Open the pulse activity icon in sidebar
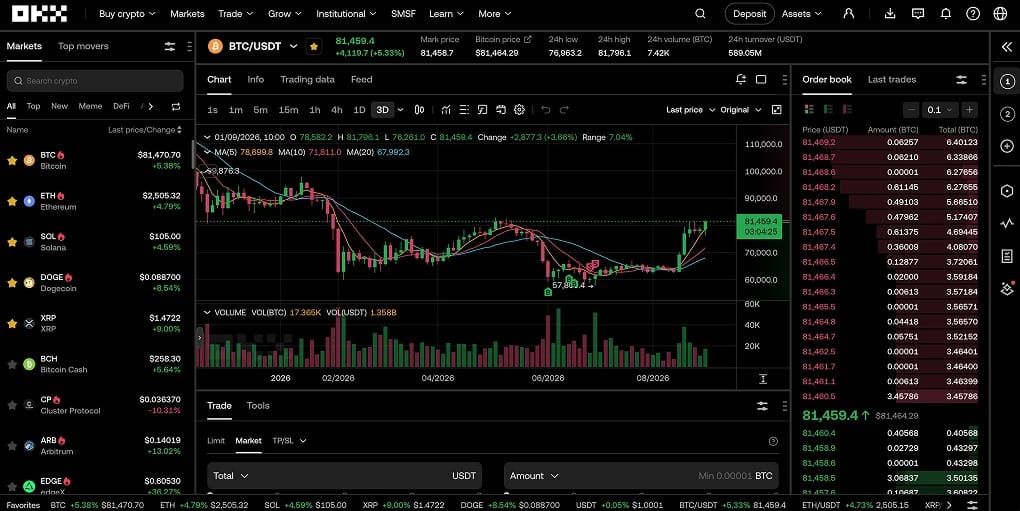This screenshot has width=1020, height=511. tap(1007, 224)
